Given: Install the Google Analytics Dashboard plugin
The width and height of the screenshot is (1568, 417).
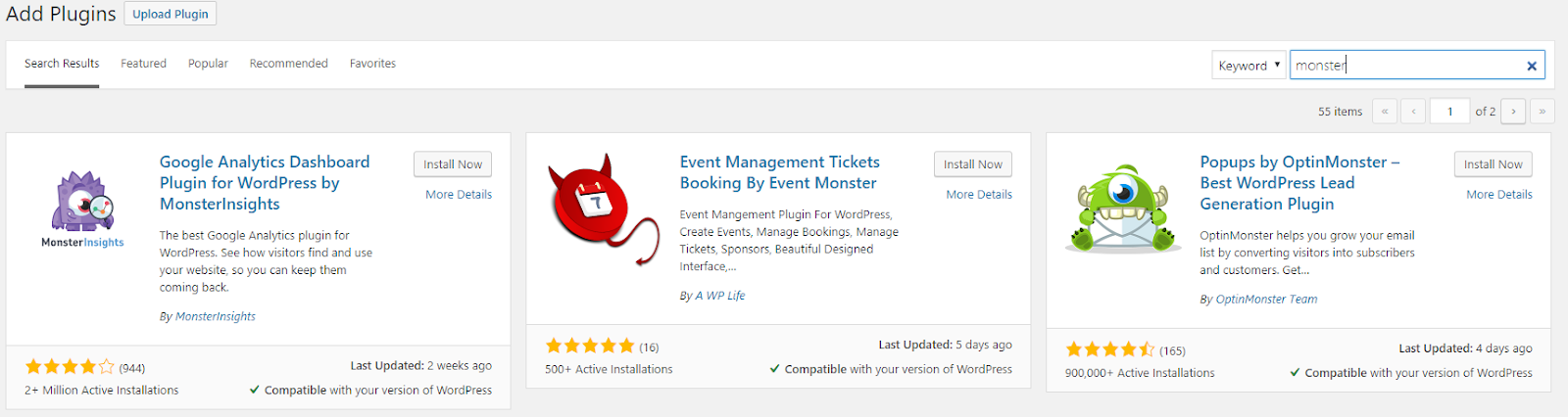Looking at the screenshot, I should coord(453,164).
